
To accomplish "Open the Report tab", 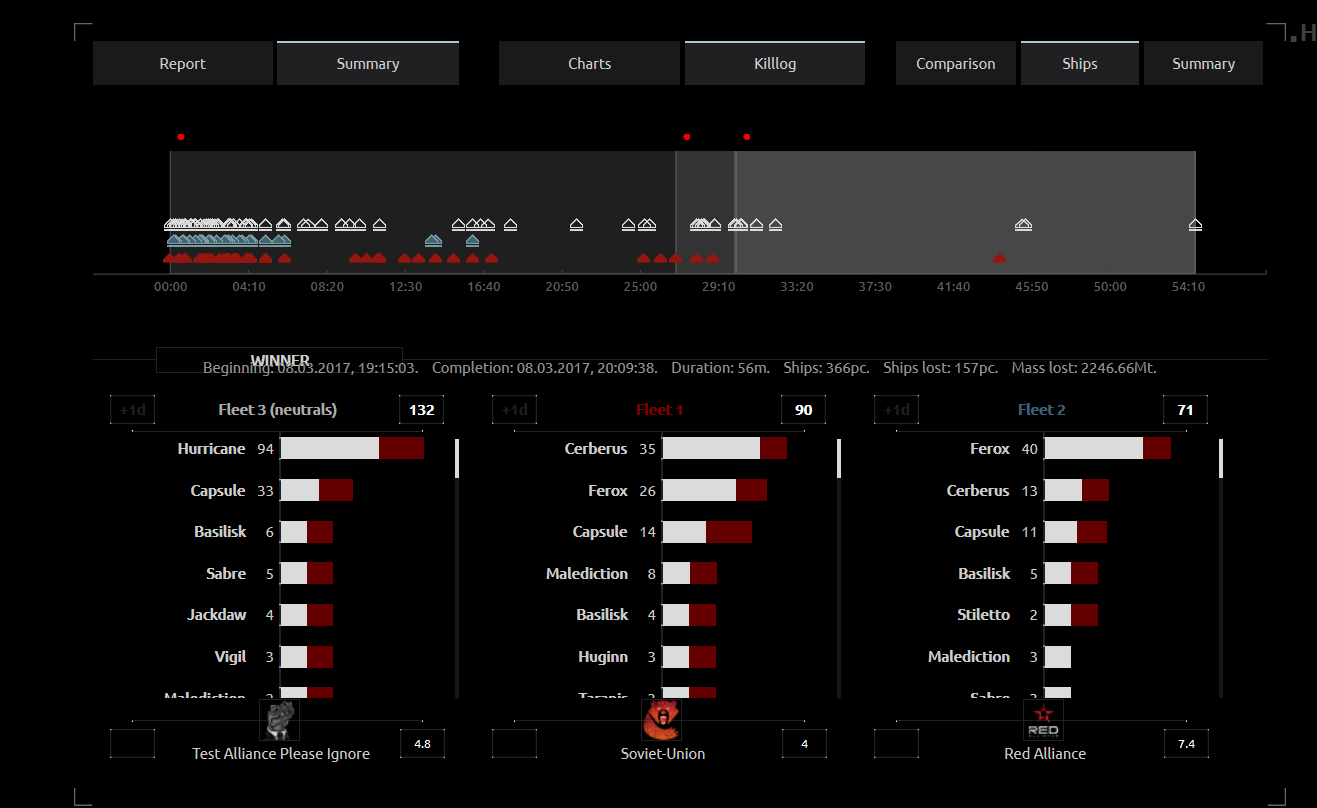I will click(182, 64).
